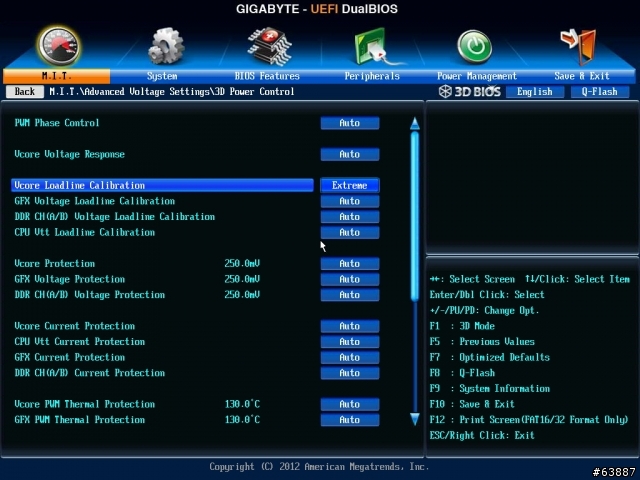Open DDR CH(A/B) Current Protection Auto option

[x=350, y=373]
